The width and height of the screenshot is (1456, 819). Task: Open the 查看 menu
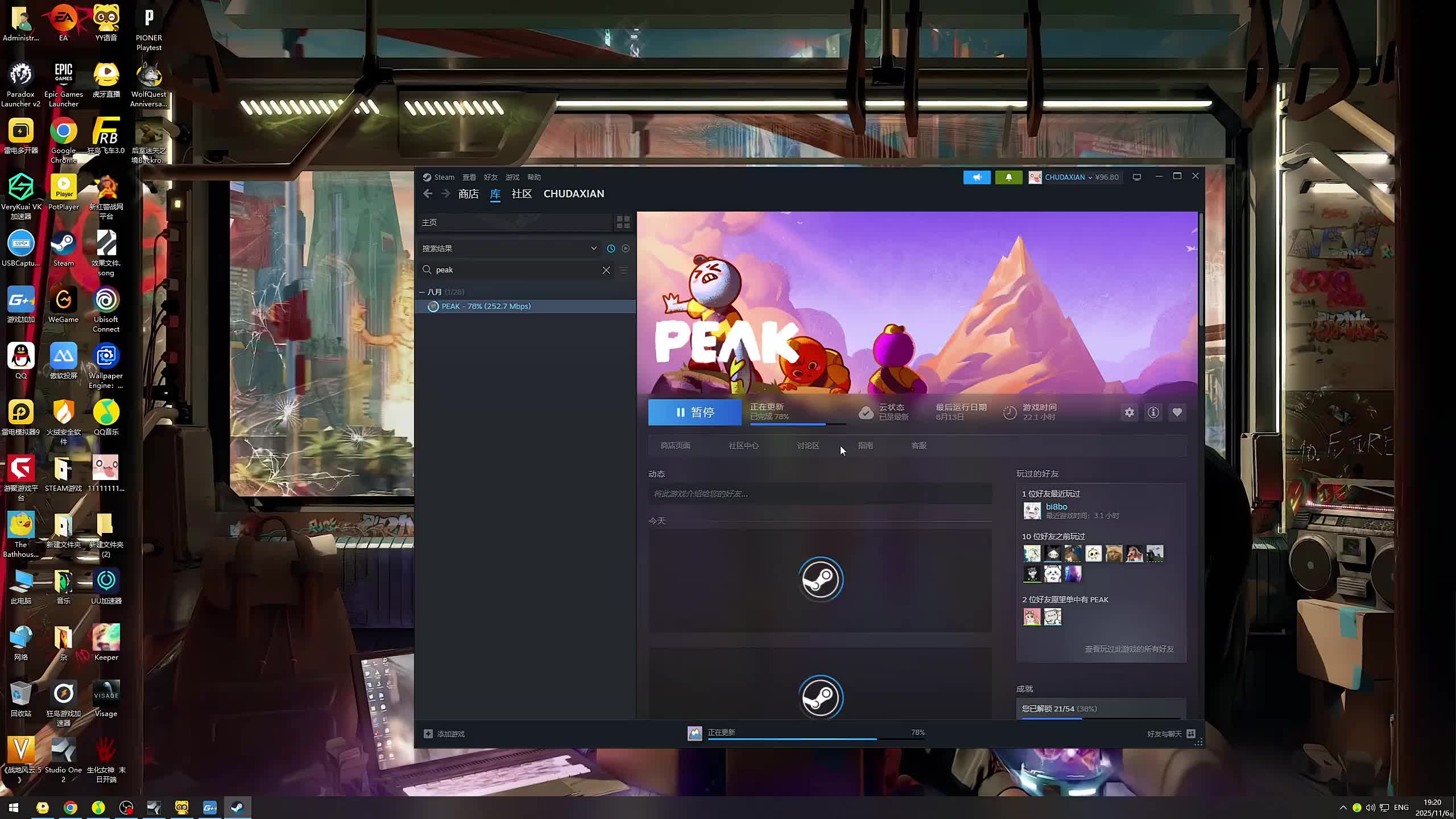[x=469, y=177]
